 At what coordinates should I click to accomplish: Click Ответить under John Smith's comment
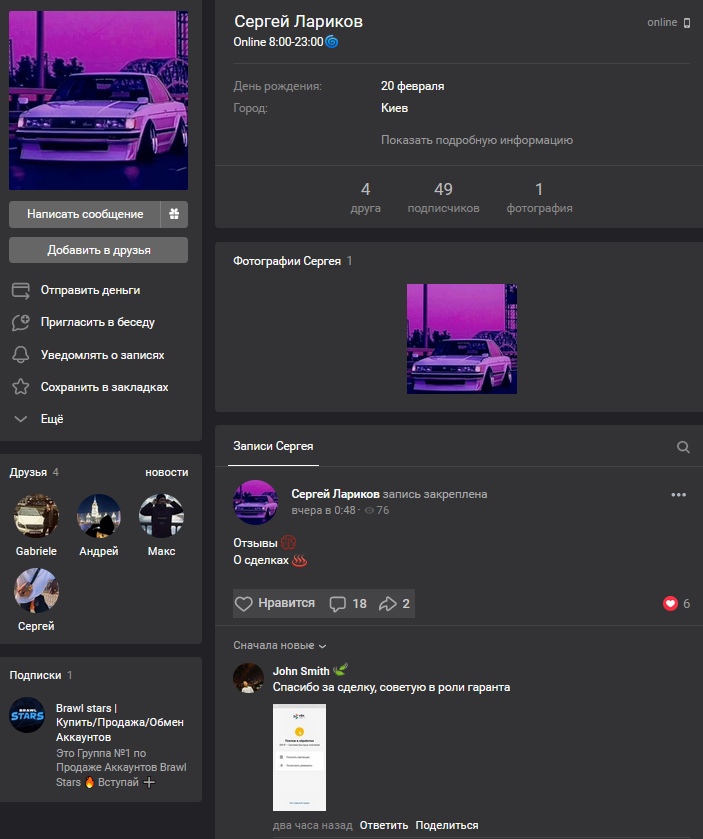[384, 825]
